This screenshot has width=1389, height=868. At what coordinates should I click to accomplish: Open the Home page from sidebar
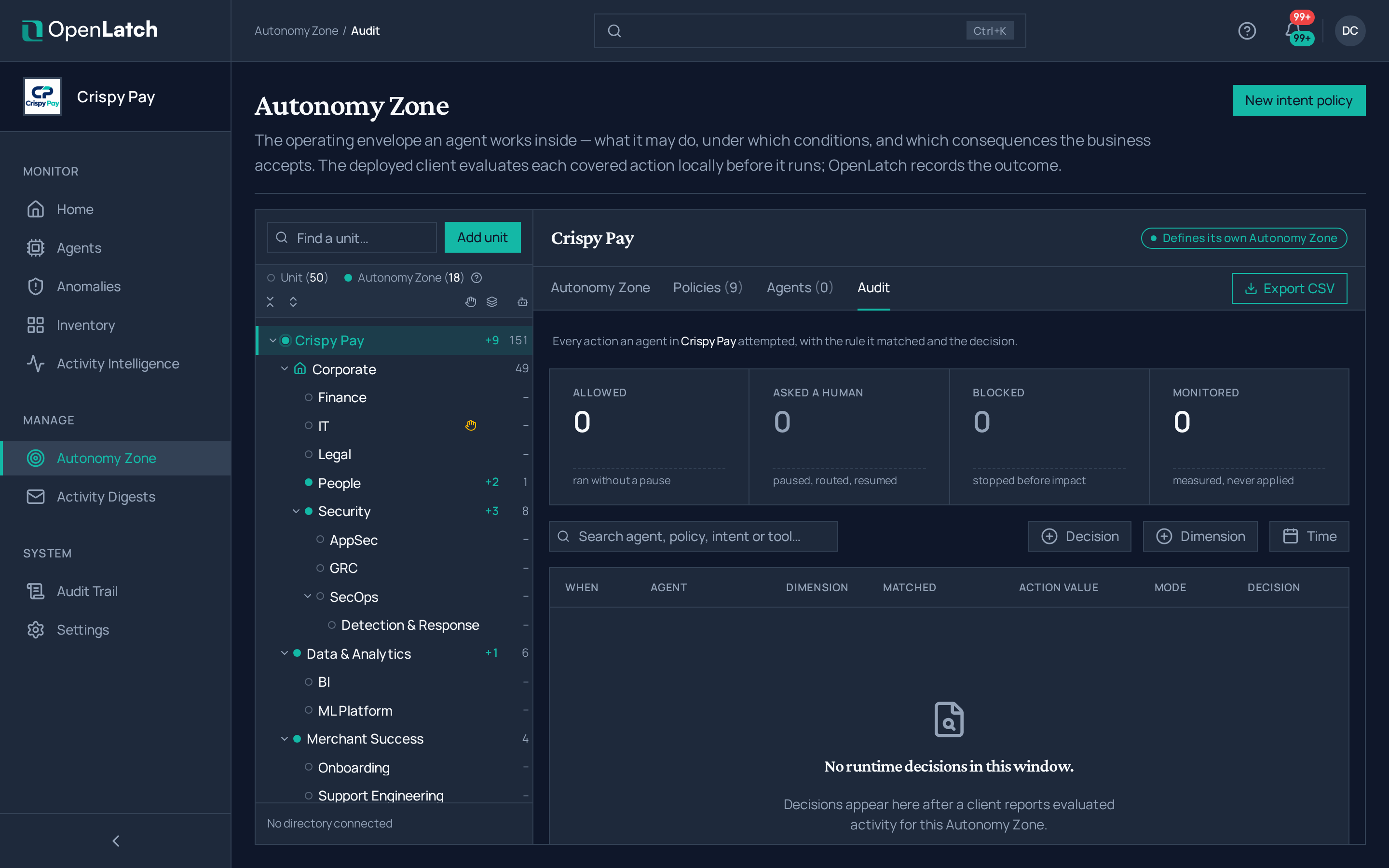click(x=115, y=209)
